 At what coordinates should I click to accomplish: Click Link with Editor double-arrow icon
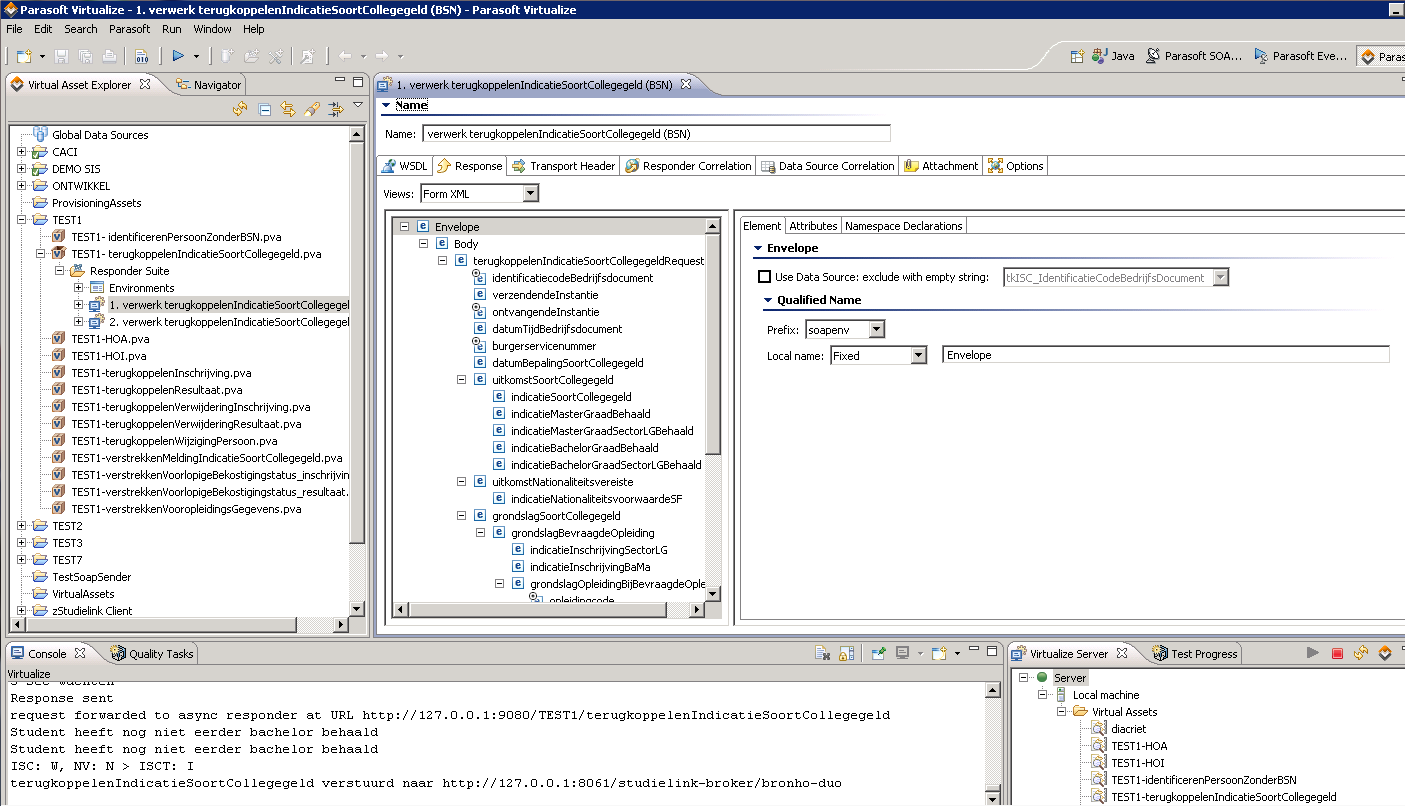tap(288, 109)
